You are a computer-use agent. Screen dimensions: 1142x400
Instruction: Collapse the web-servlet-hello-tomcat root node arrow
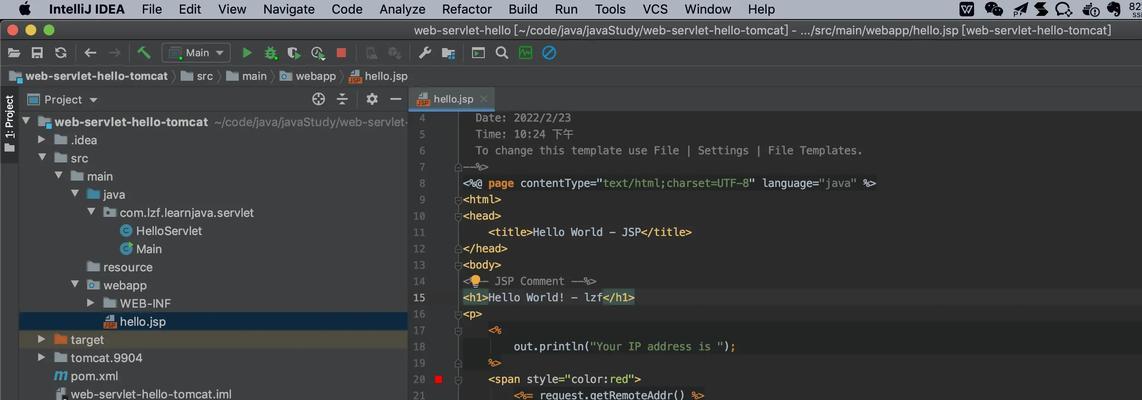point(27,122)
